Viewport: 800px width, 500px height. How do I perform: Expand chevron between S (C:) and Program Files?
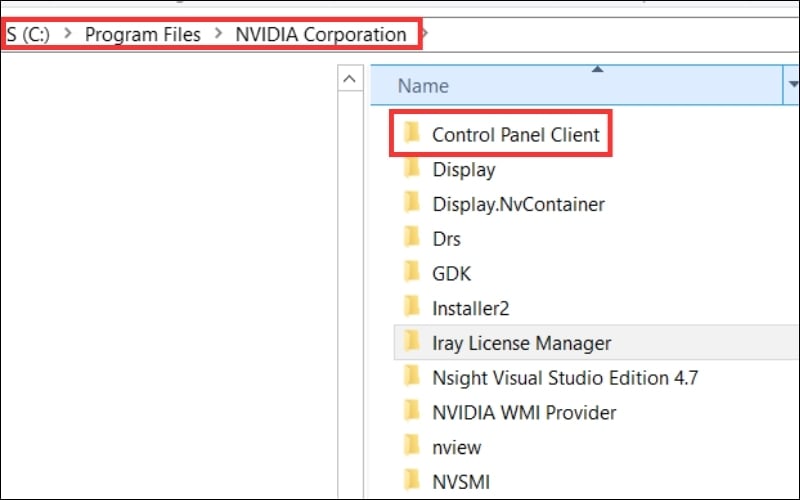(68, 34)
